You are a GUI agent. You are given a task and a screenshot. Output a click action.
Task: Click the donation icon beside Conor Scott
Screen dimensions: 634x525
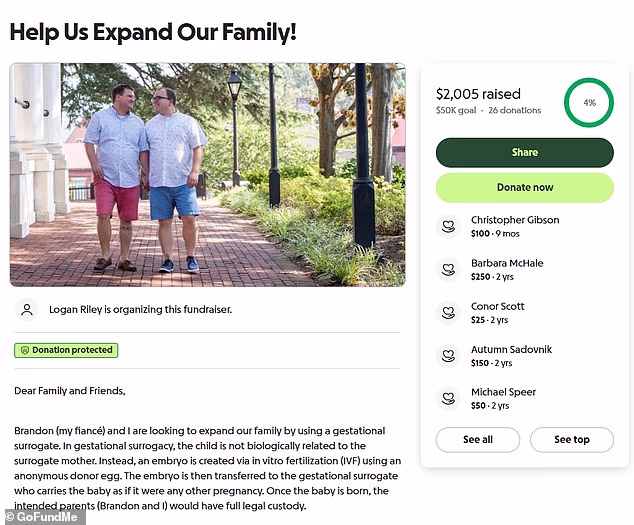pos(449,312)
